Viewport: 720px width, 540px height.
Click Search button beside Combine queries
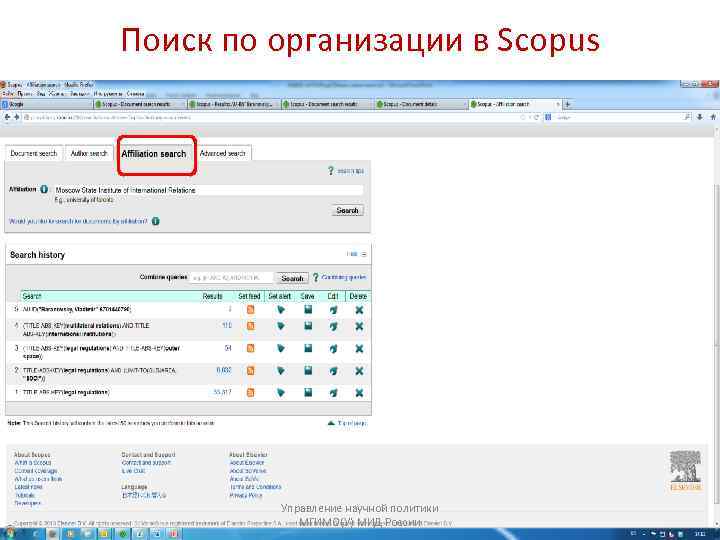(x=292, y=278)
